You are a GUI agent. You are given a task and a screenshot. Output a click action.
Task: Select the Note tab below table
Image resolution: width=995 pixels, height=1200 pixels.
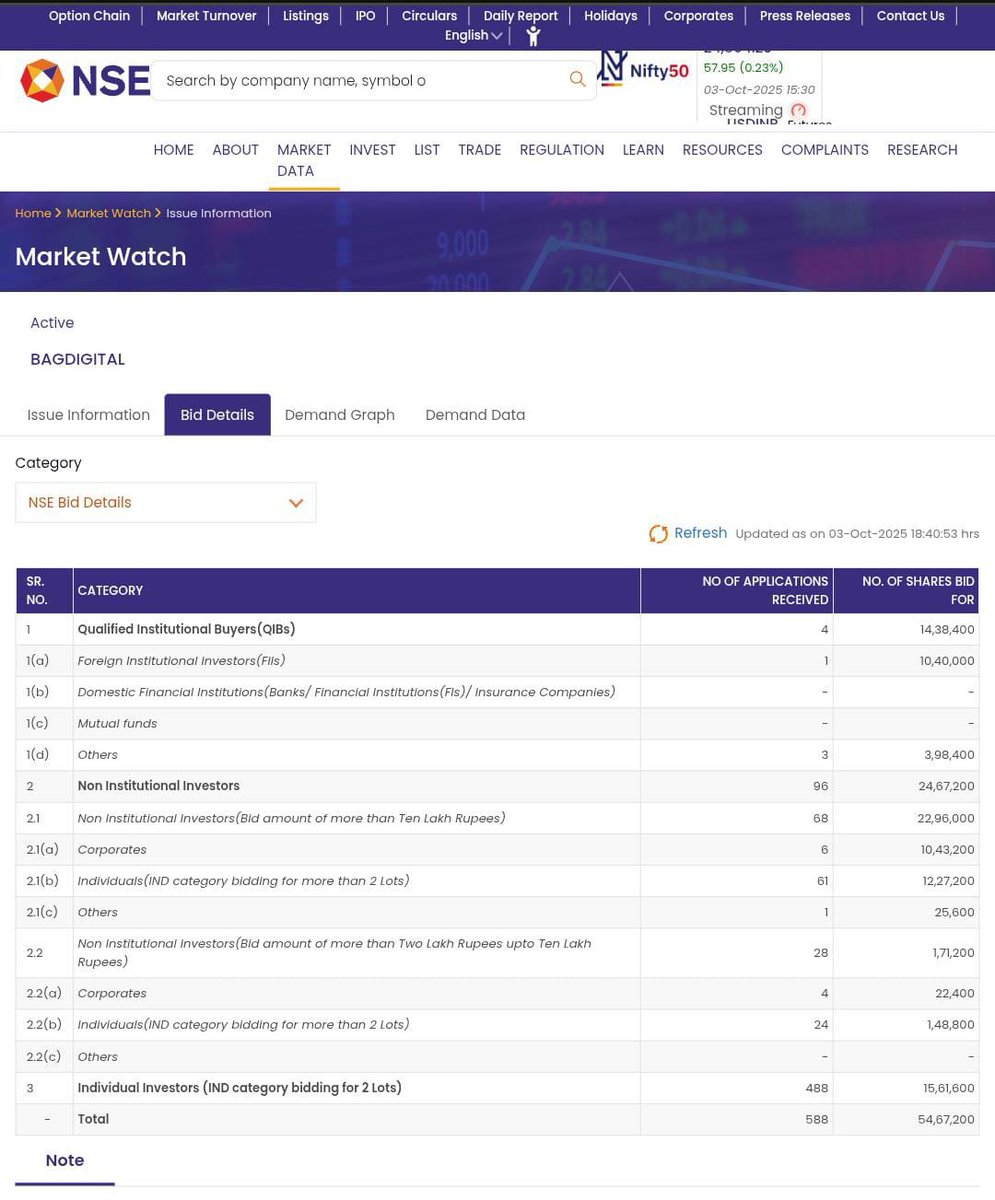pos(64,1161)
